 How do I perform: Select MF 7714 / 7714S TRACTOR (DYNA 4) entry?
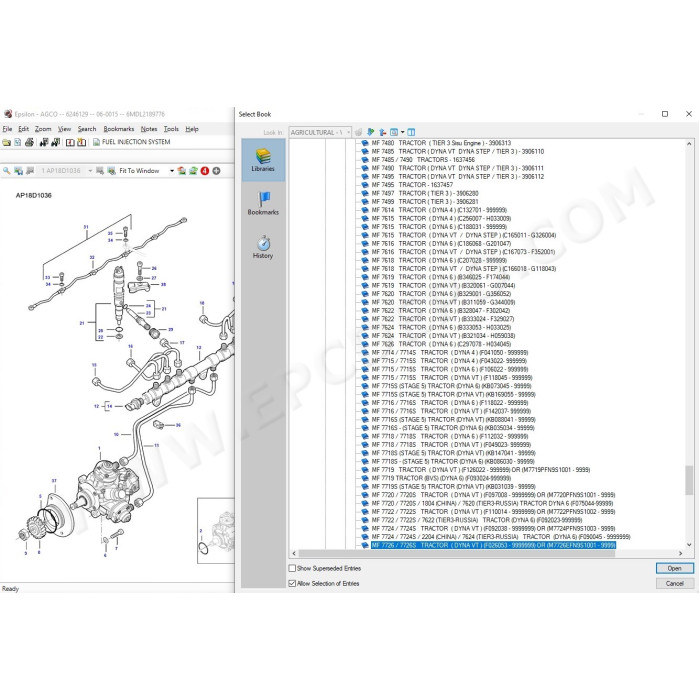pos(450,353)
